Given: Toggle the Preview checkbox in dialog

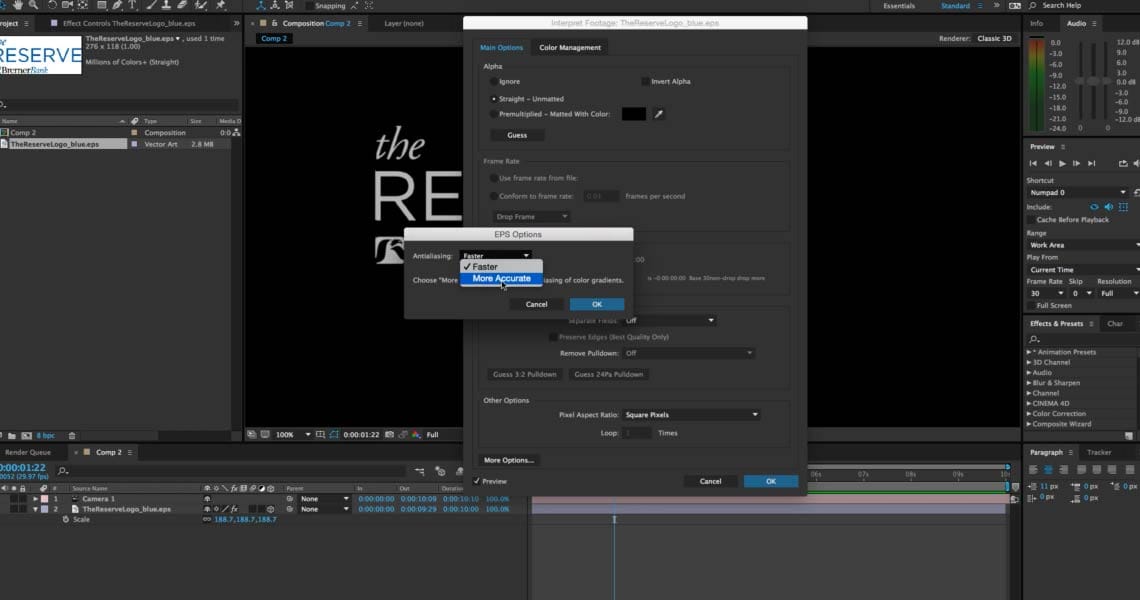Looking at the screenshot, I should 477,481.
